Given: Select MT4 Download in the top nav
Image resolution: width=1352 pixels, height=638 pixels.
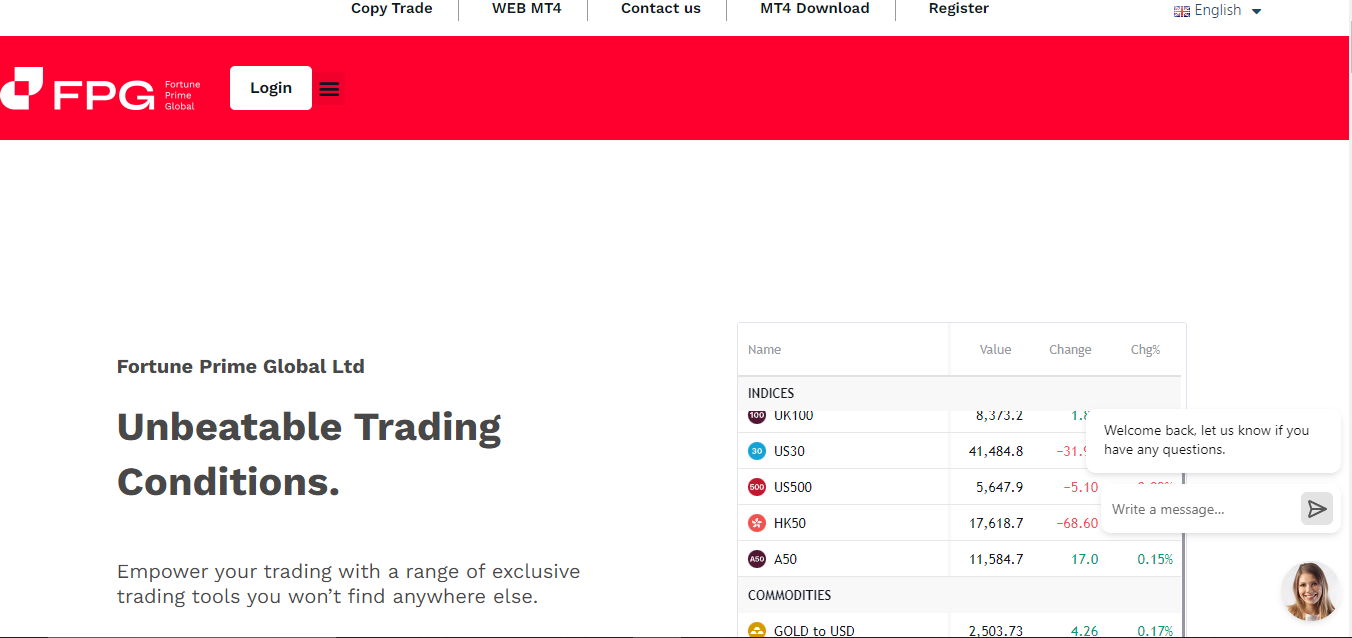Looking at the screenshot, I should coord(815,9).
